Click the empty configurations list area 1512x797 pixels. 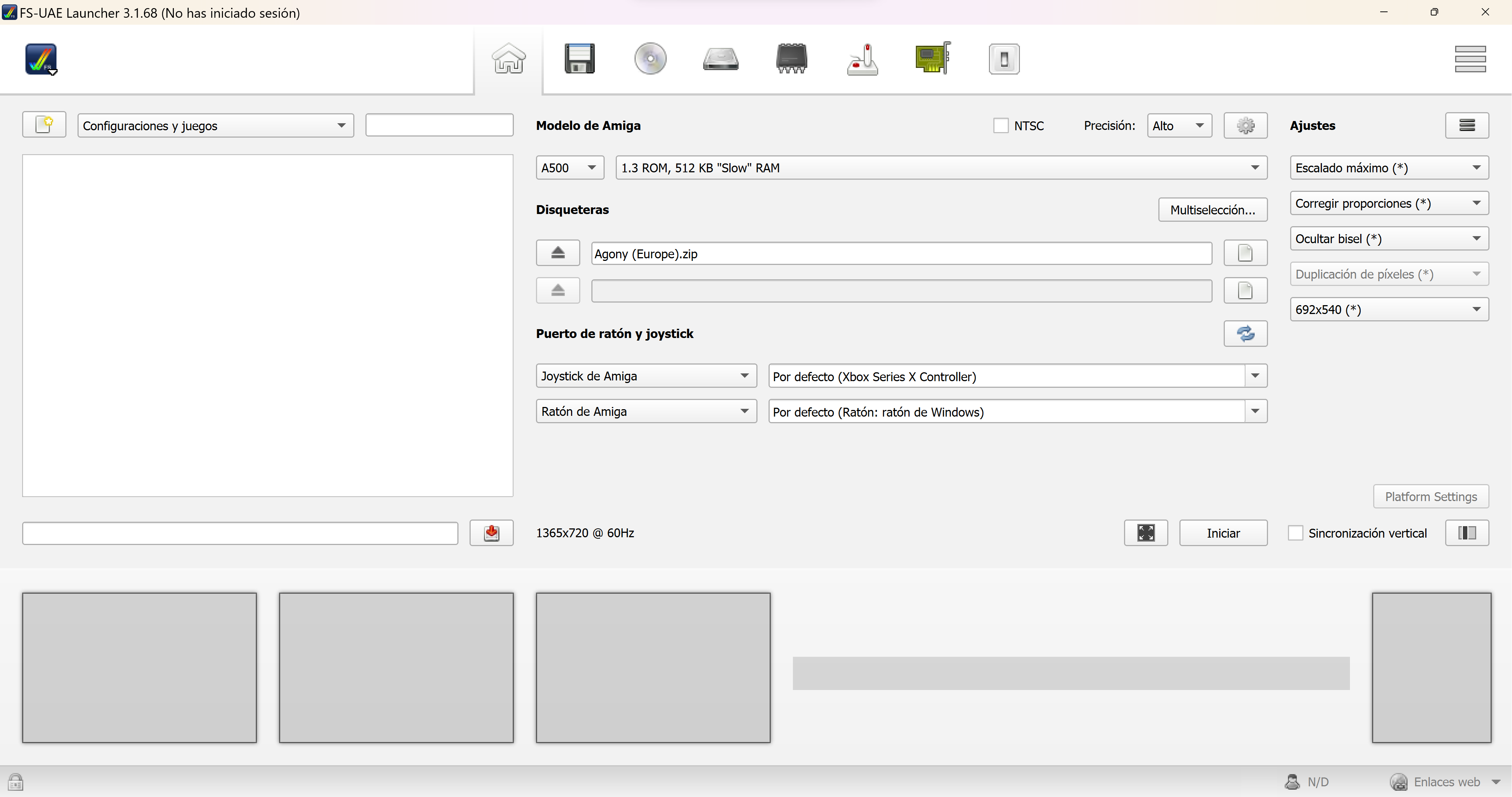coord(268,326)
